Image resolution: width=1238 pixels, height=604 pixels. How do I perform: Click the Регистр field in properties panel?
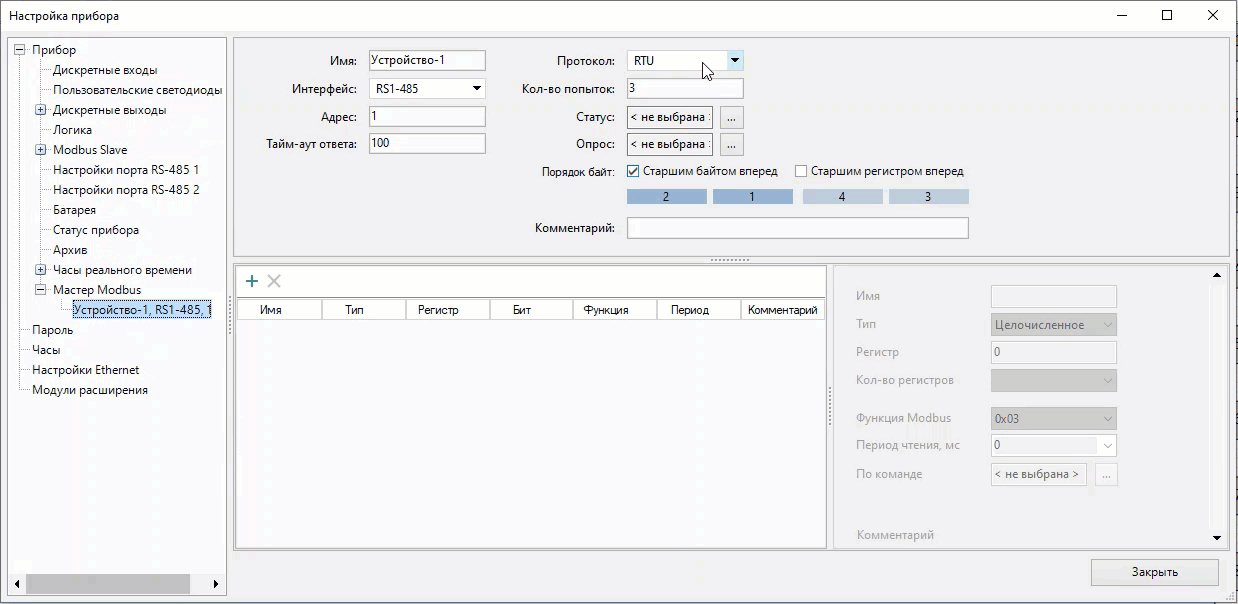pos(1053,352)
